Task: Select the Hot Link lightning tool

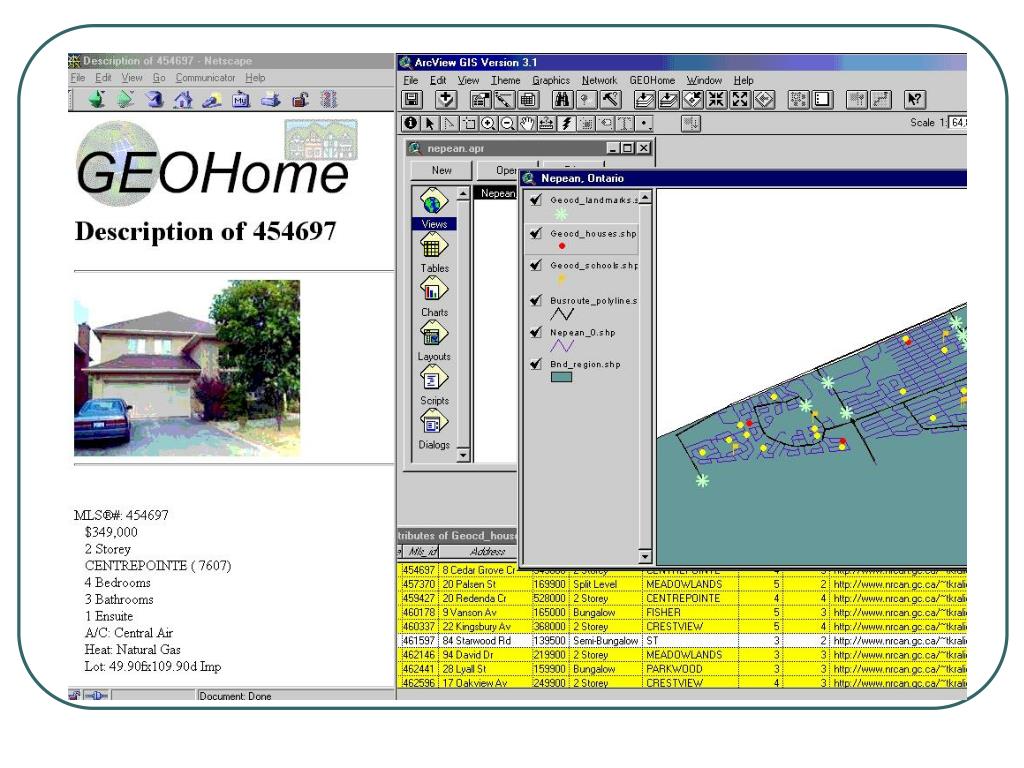Action: coord(566,123)
